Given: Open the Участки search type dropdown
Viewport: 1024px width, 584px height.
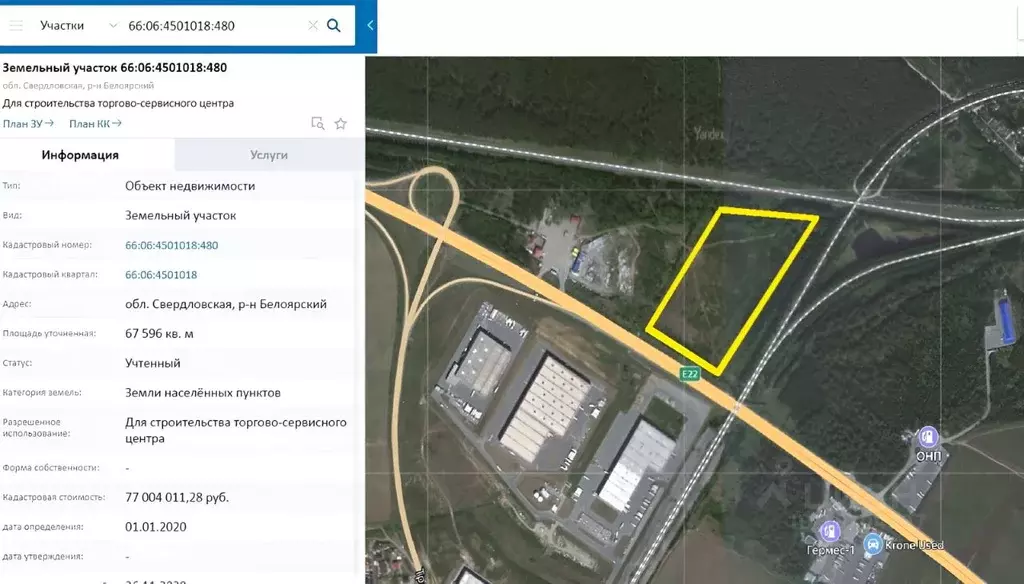Looking at the screenshot, I should pos(62,25).
